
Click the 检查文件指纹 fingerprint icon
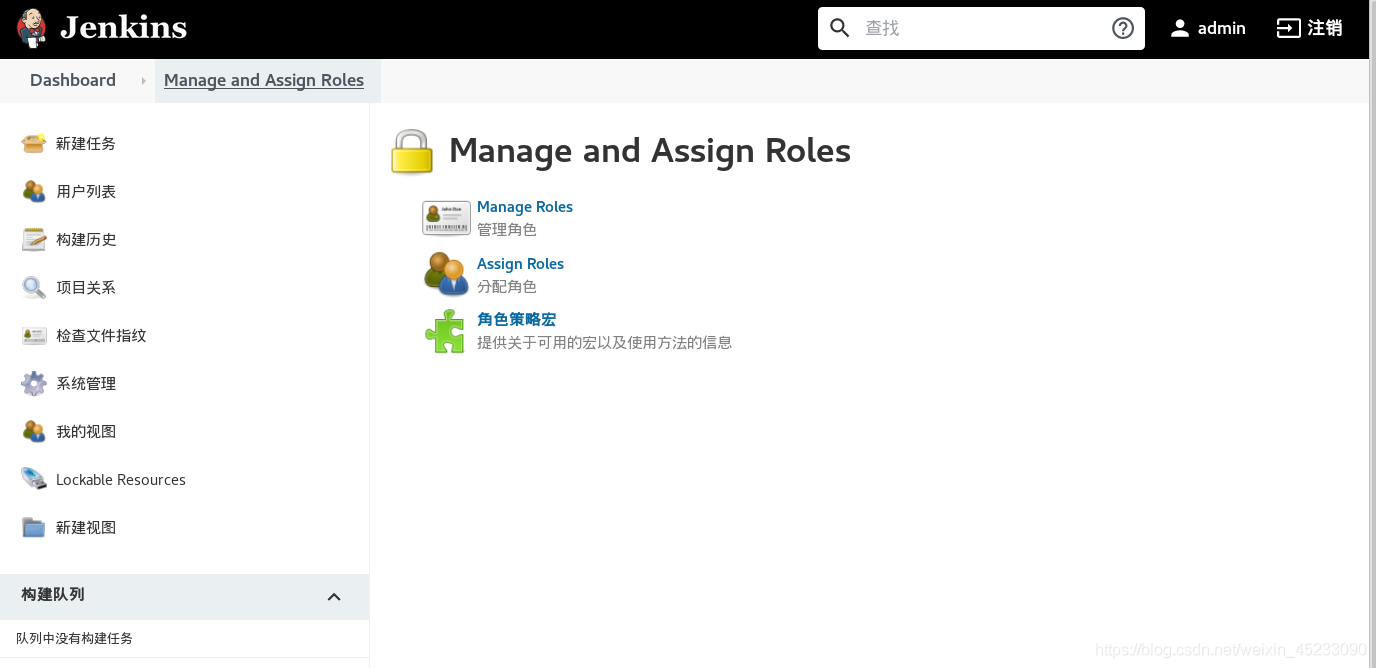click(x=34, y=335)
